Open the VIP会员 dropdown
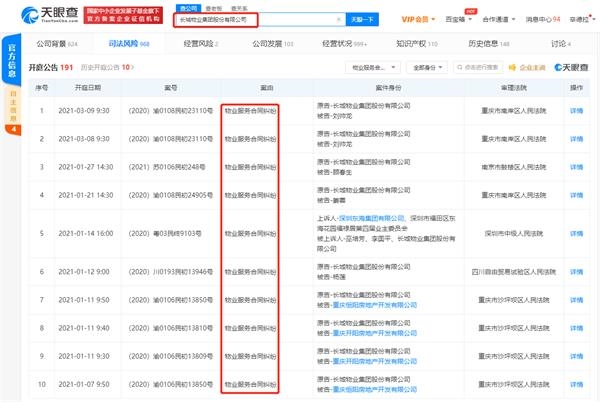 (418, 19)
